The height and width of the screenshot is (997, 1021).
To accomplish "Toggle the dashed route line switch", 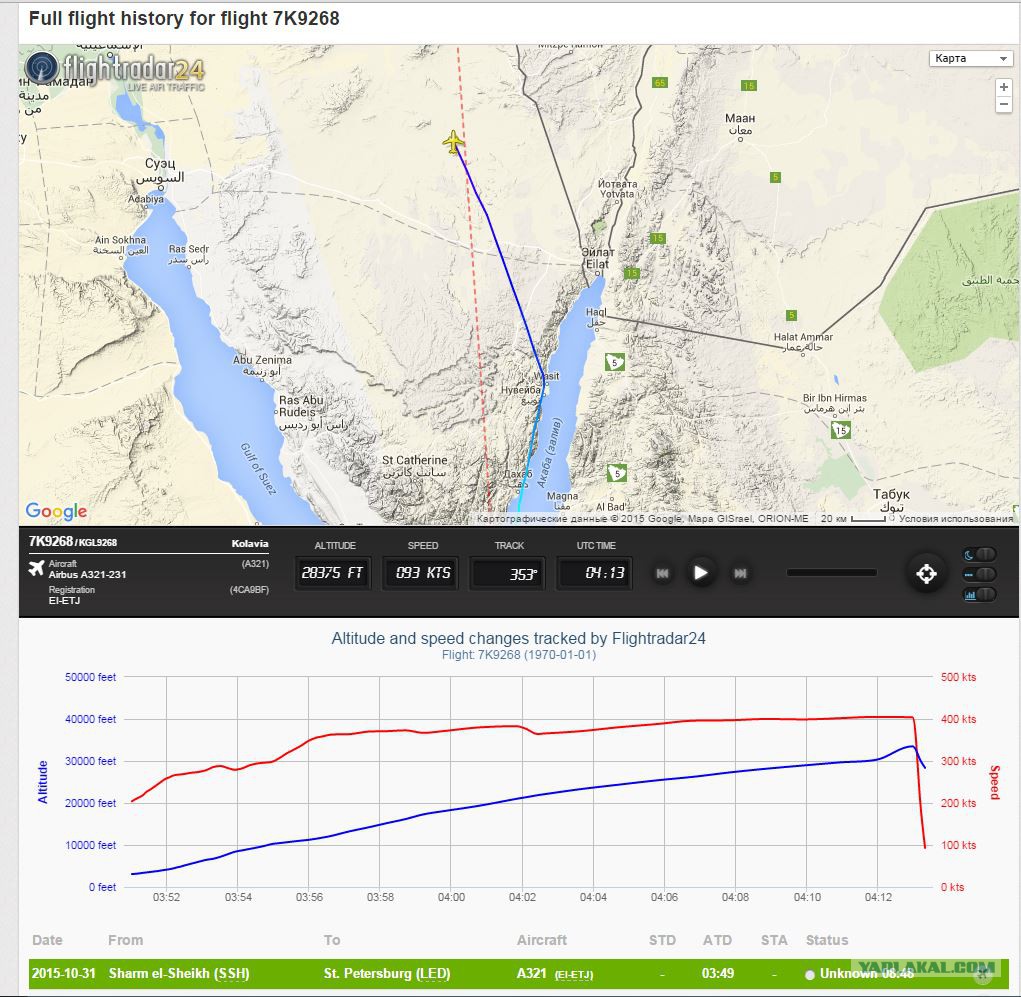I will (x=979, y=574).
